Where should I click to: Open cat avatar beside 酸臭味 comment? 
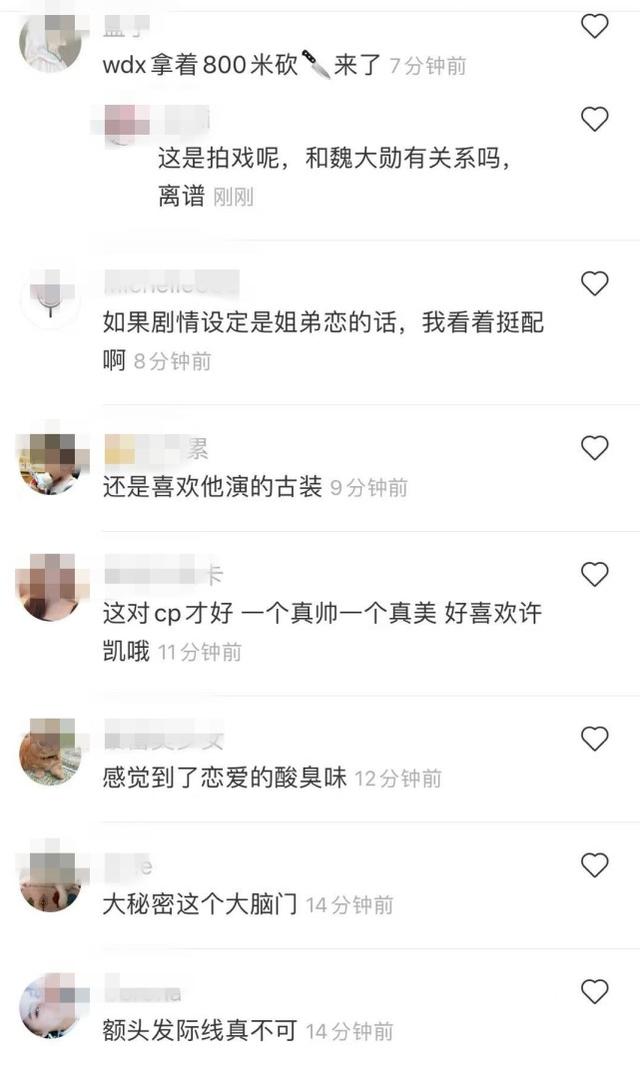[51, 753]
